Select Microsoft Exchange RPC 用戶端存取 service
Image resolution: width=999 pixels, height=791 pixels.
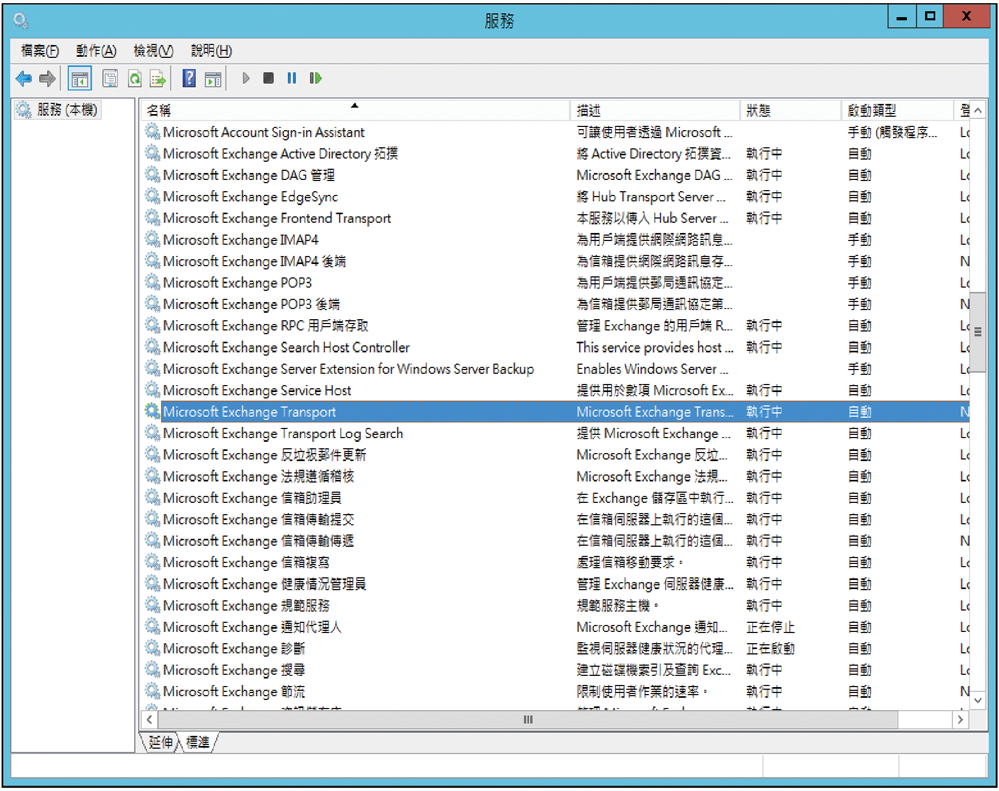[x=554, y=325]
